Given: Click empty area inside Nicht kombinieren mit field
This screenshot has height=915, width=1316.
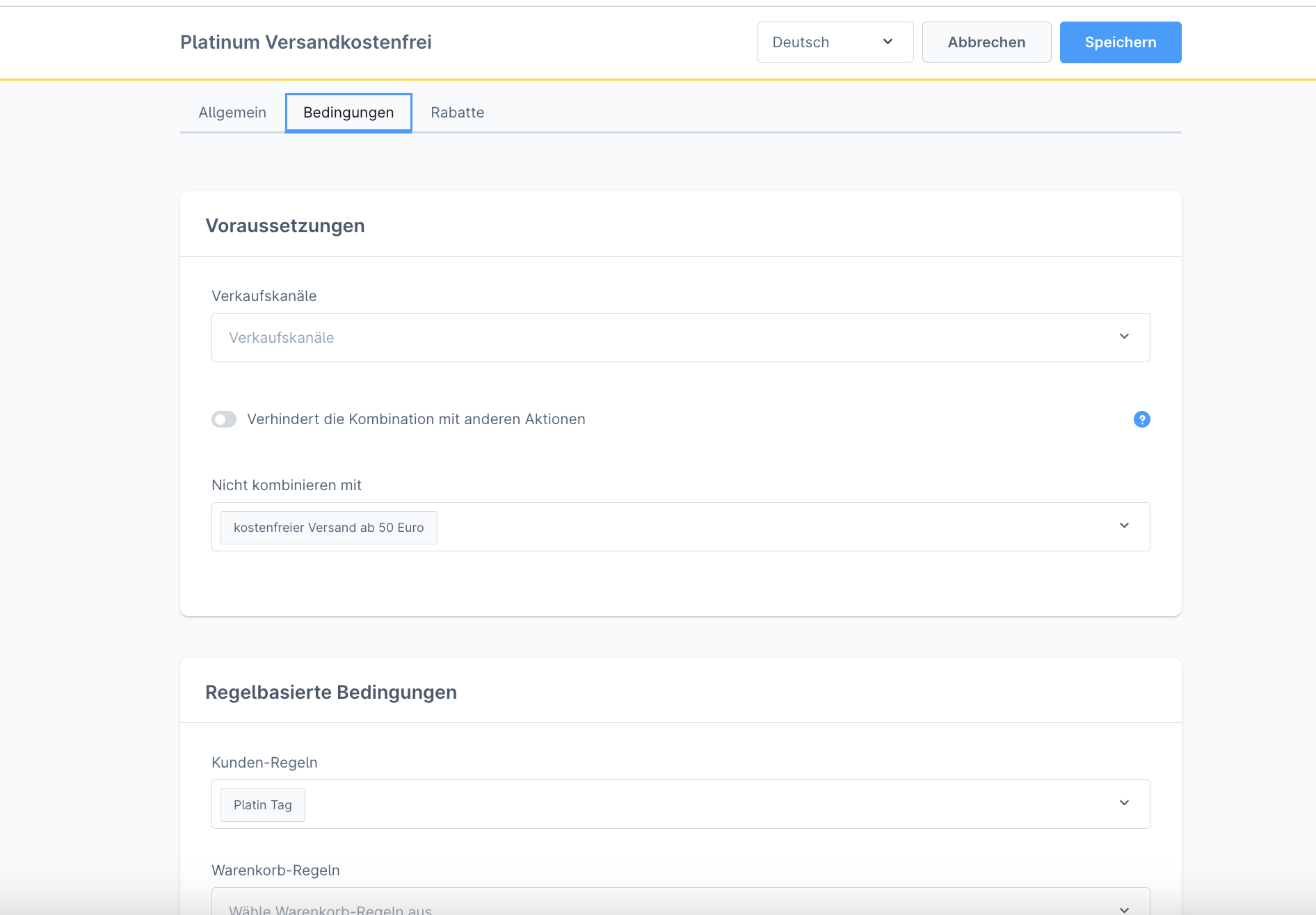Looking at the screenshot, I should [765, 526].
